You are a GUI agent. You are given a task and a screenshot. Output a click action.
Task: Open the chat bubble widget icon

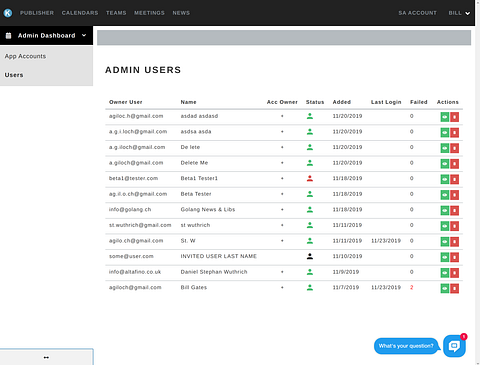tap(454, 346)
